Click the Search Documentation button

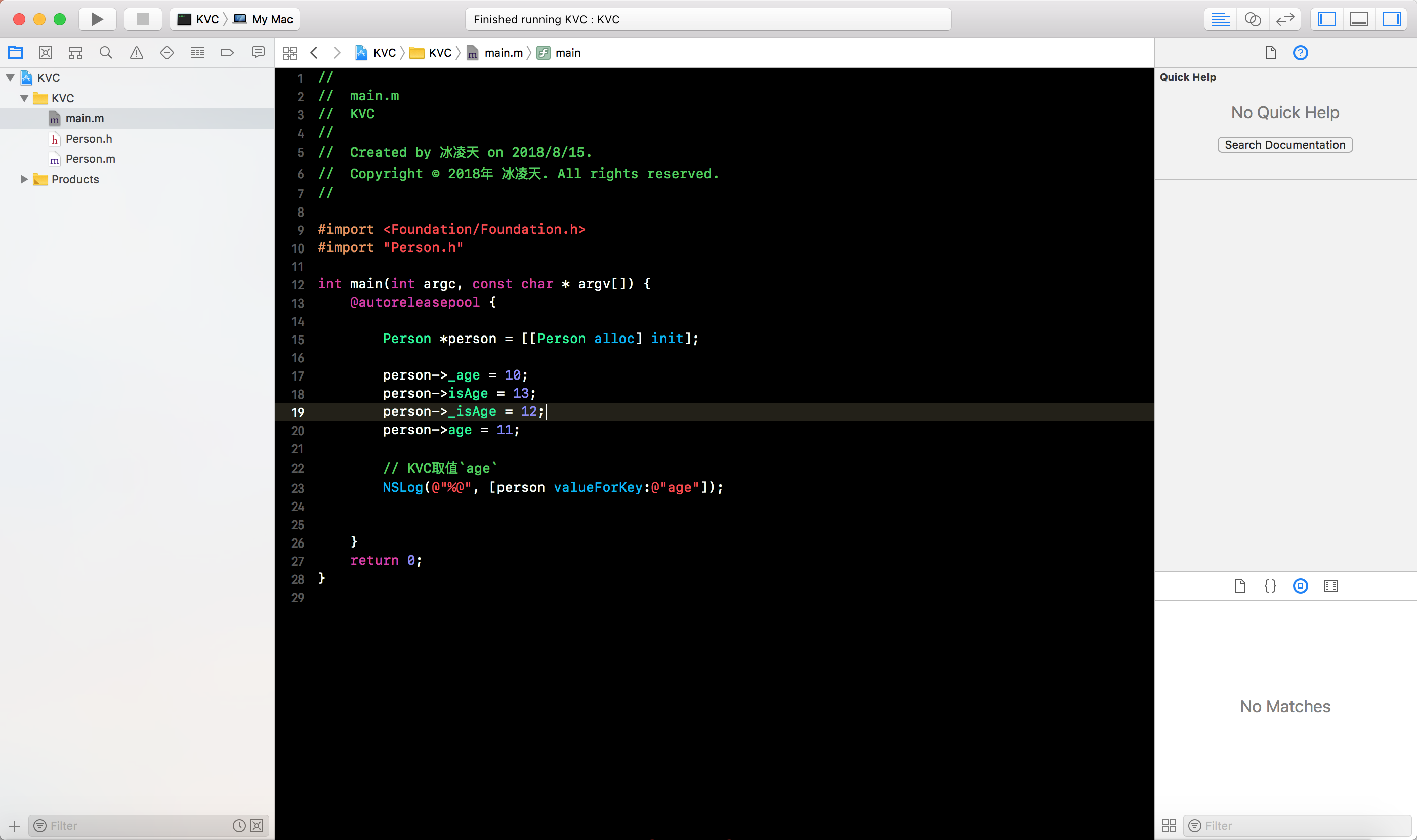coord(1284,145)
